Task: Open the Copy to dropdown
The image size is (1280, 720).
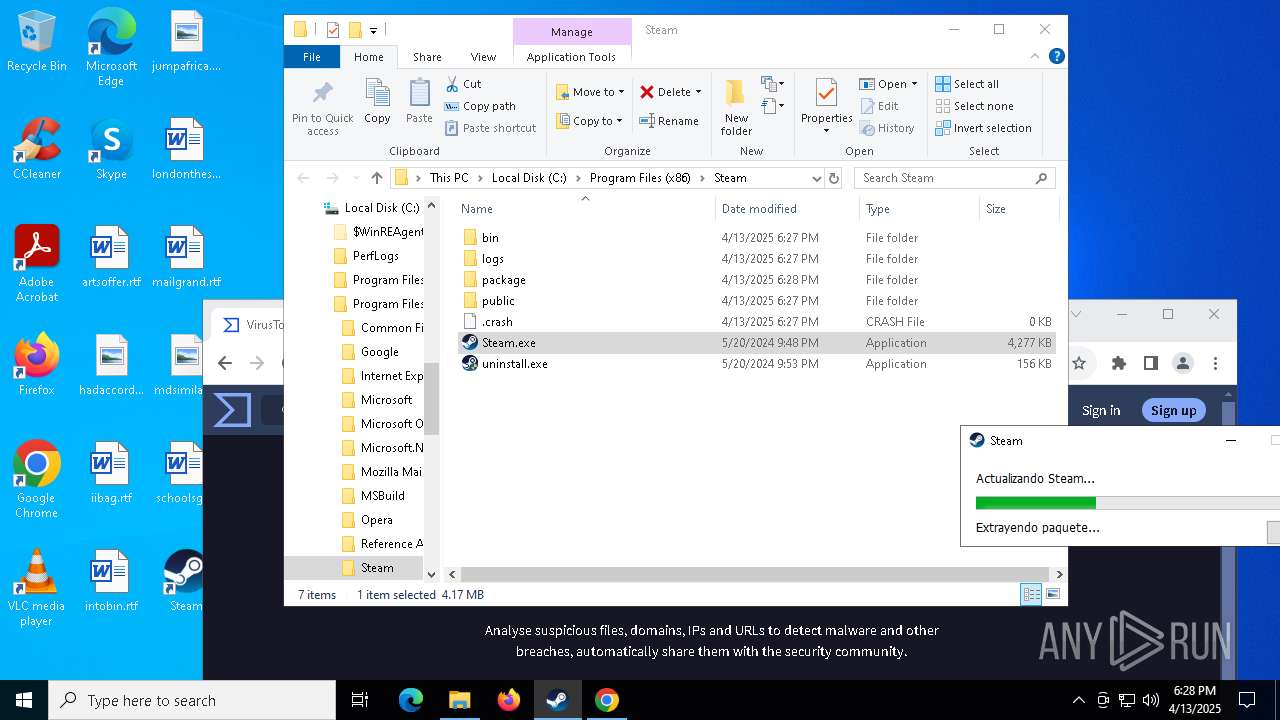Action: click(589, 121)
